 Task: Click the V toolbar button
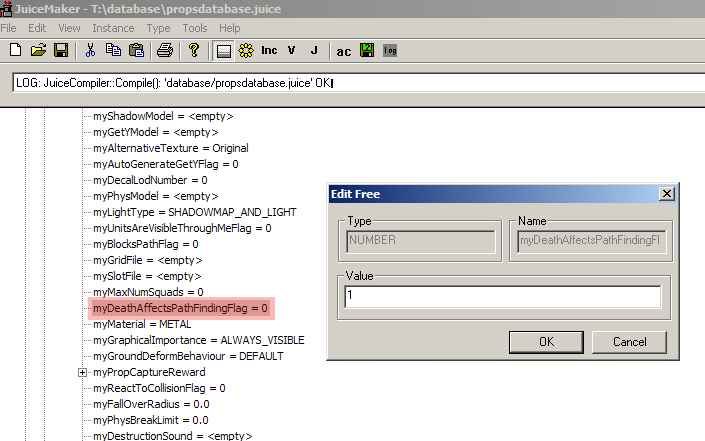click(x=291, y=50)
